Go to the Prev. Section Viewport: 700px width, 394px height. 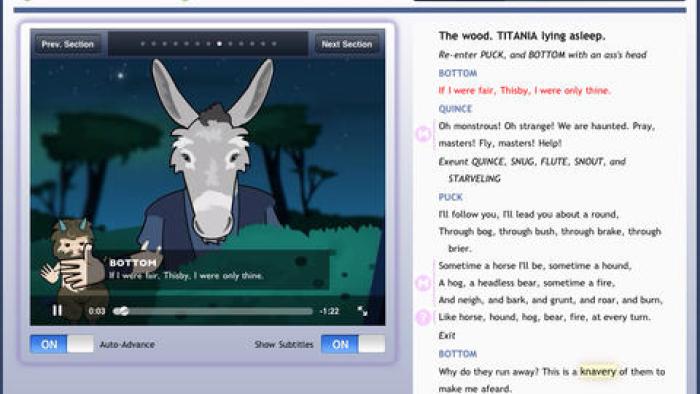(68, 44)
